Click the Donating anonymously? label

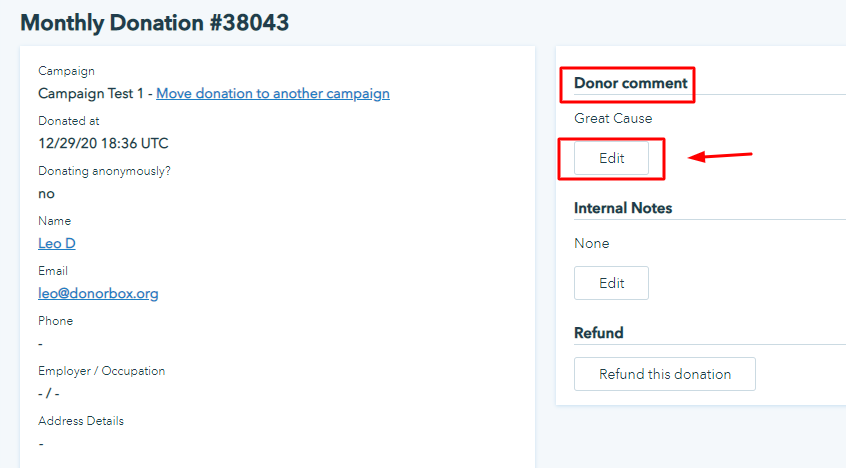104,171
